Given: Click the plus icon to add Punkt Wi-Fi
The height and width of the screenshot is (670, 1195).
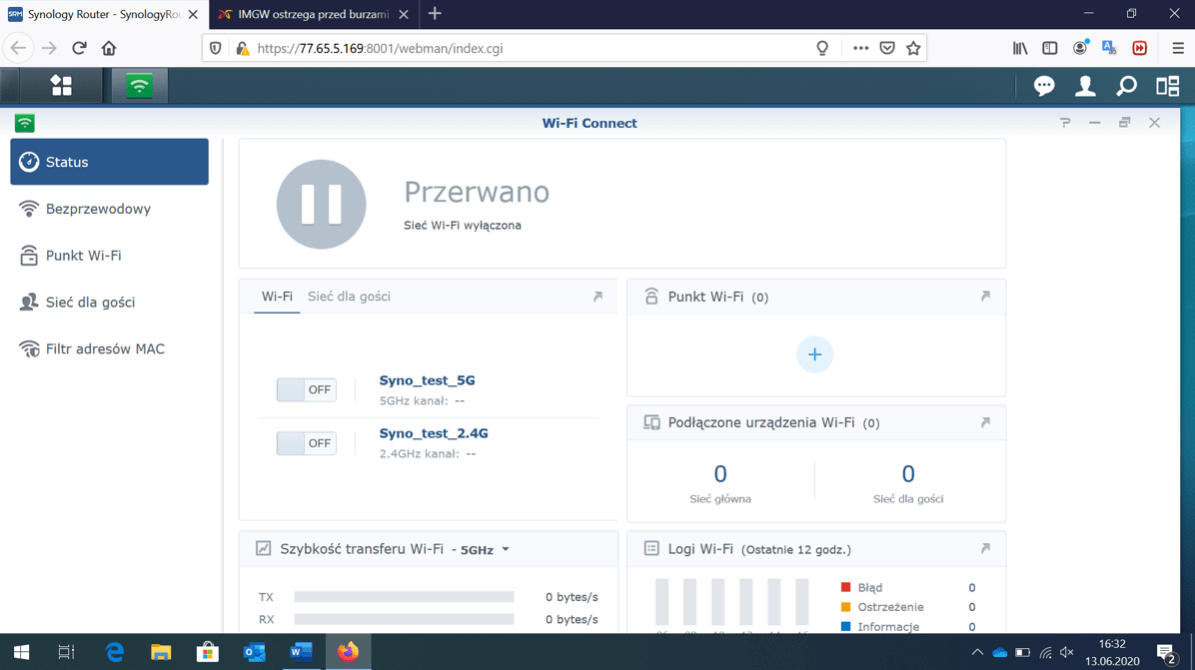Looking at the screenshot, I should click(814, 355).
